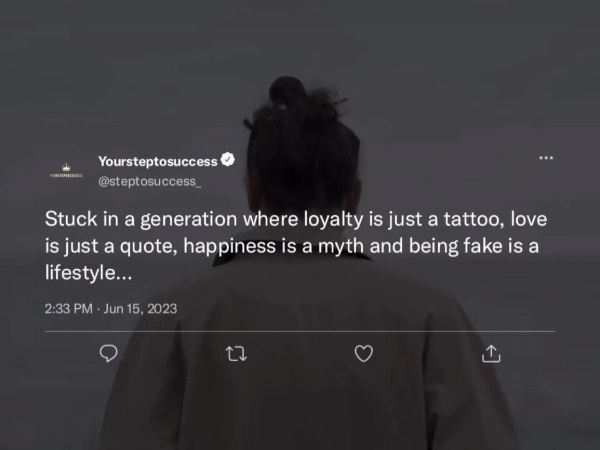This screenshot has width=600, height=450.
Task: Open the three-dot more options menu
Action: click(546, 158)
